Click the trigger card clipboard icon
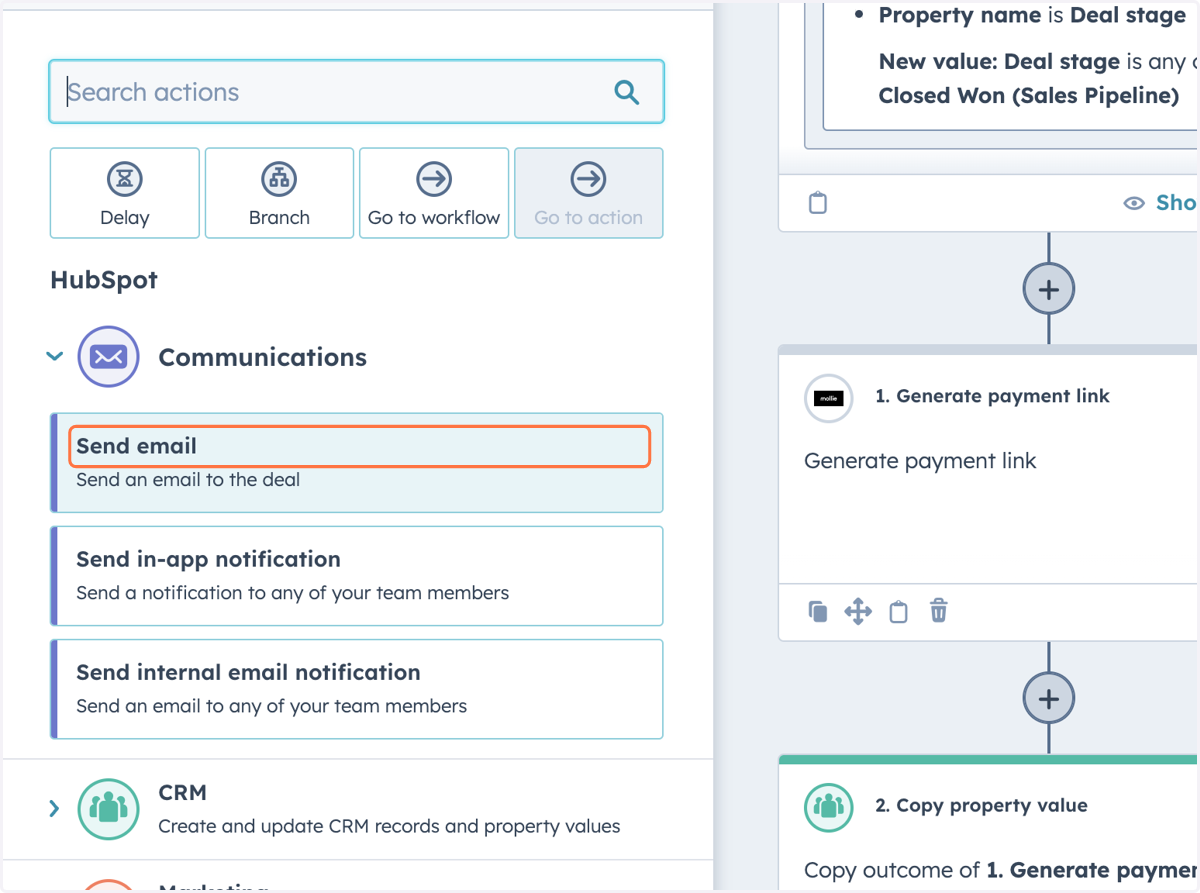This screenshot has height=893, width=1200. (x=818, y=203)
